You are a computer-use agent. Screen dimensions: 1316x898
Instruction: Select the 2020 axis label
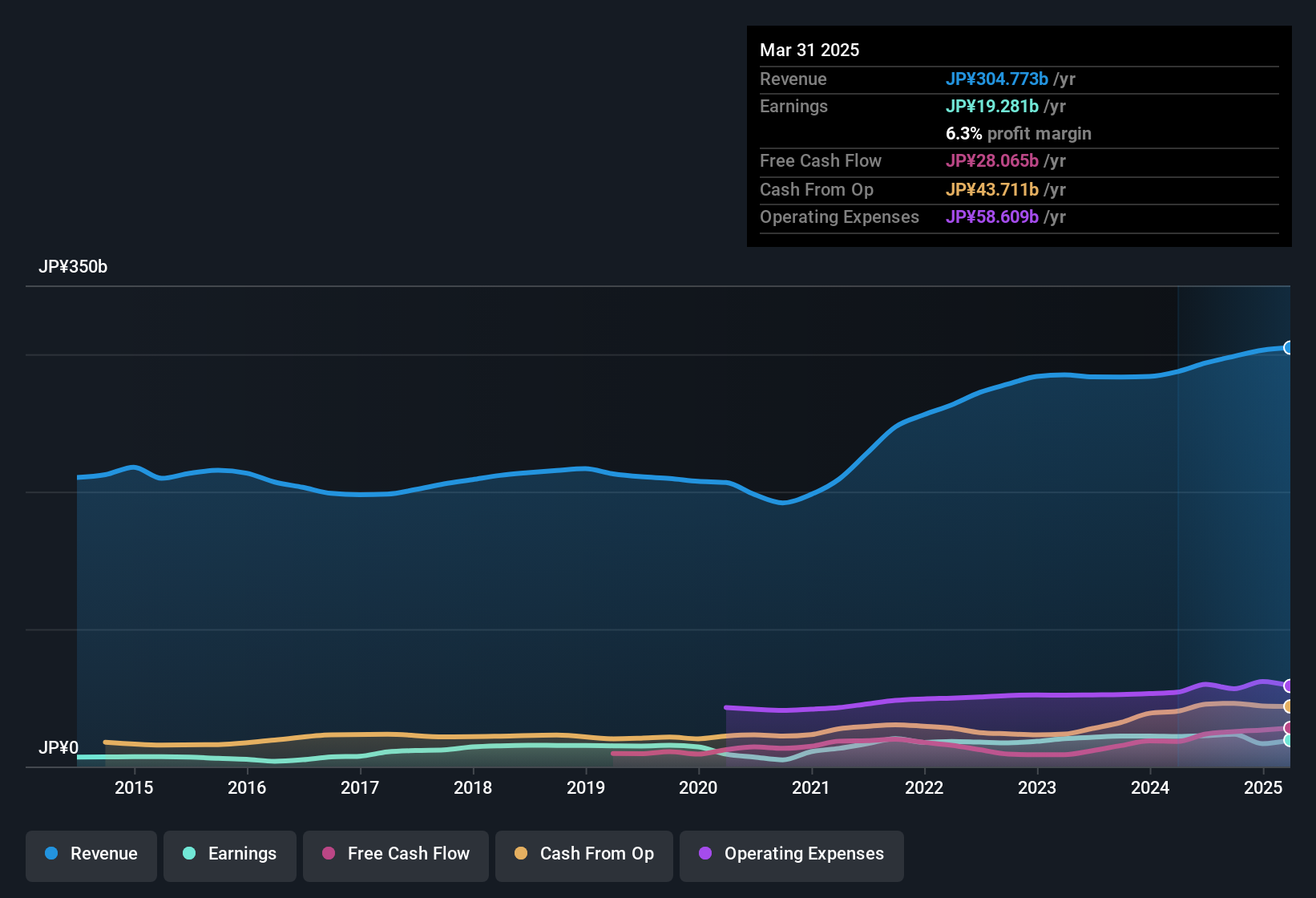coord(699,788)
